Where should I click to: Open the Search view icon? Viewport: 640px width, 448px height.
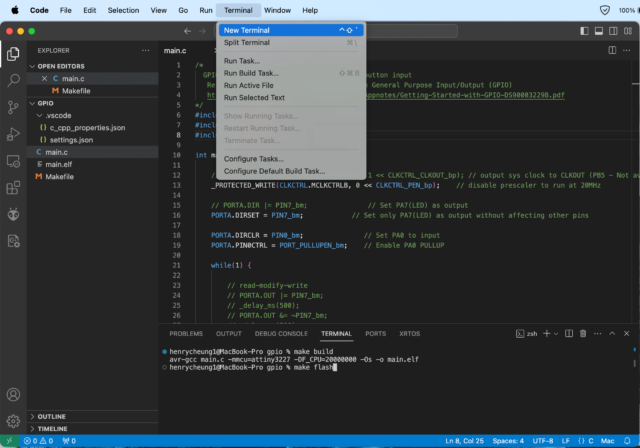[13, 80]
